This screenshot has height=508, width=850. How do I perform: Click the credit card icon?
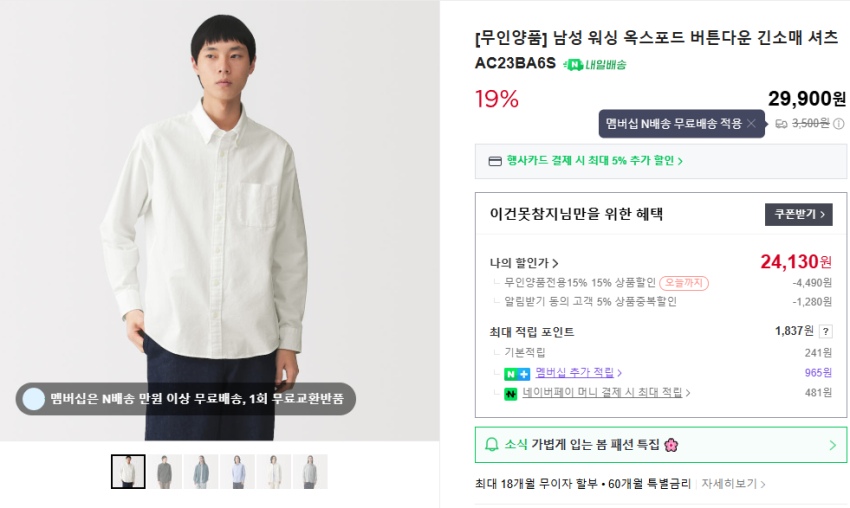coord(494,161)
